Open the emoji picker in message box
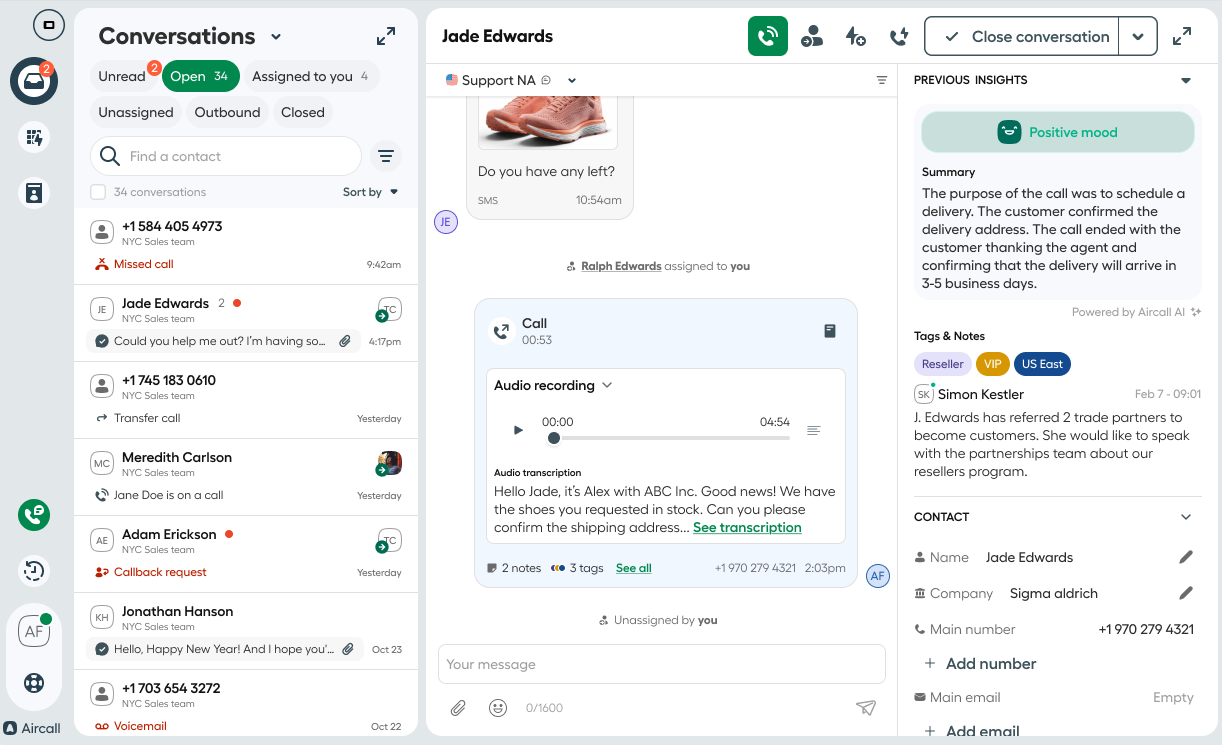Image resolution: width=1222 pixels, height=745 pixels. coord(497,708)
